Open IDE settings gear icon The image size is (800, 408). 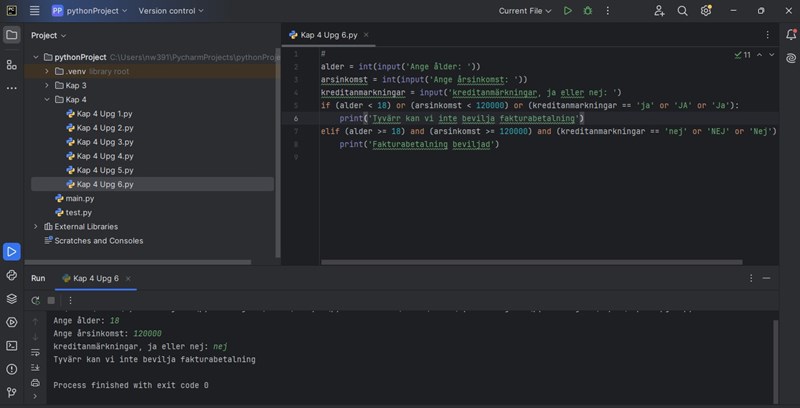coord(706,11)
